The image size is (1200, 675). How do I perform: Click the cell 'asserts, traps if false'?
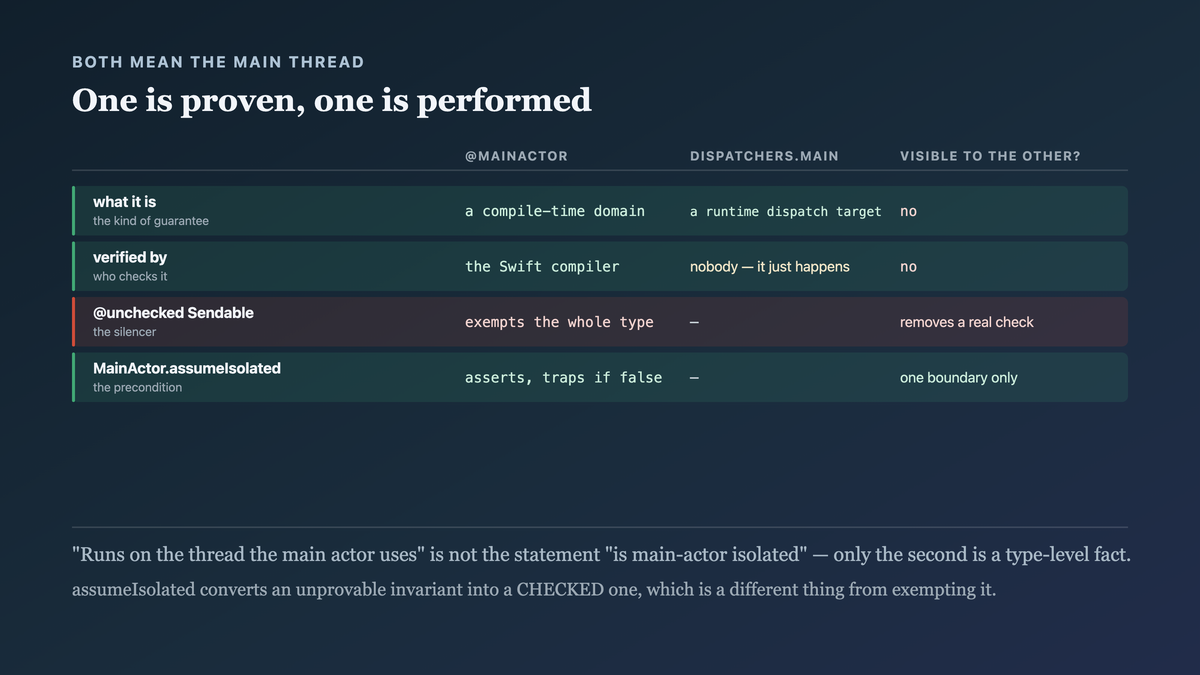pos(564,378)
